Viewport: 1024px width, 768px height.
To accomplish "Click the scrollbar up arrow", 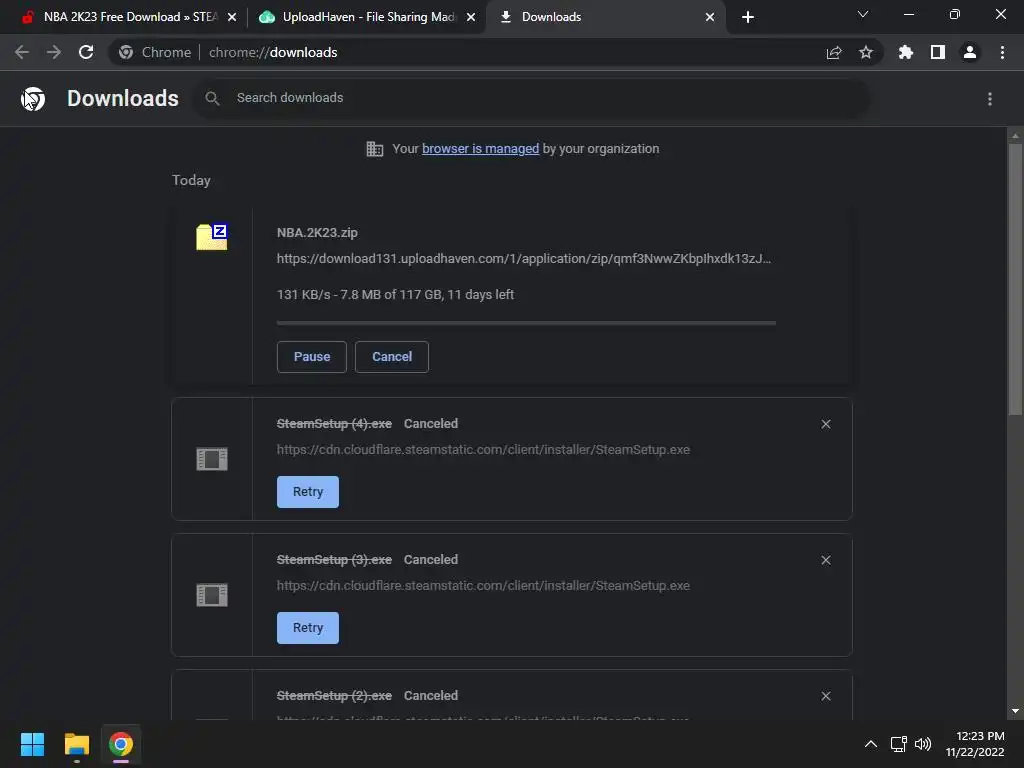I will click(1015, 136).
